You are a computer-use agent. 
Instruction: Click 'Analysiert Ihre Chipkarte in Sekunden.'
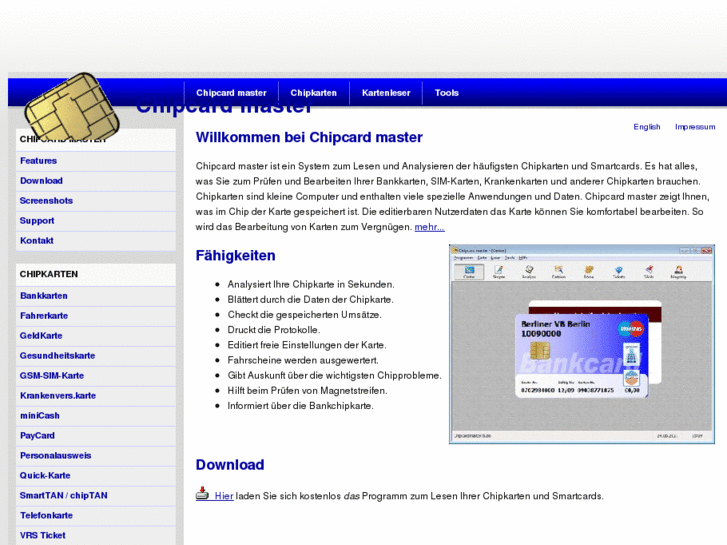pos(311,284)
